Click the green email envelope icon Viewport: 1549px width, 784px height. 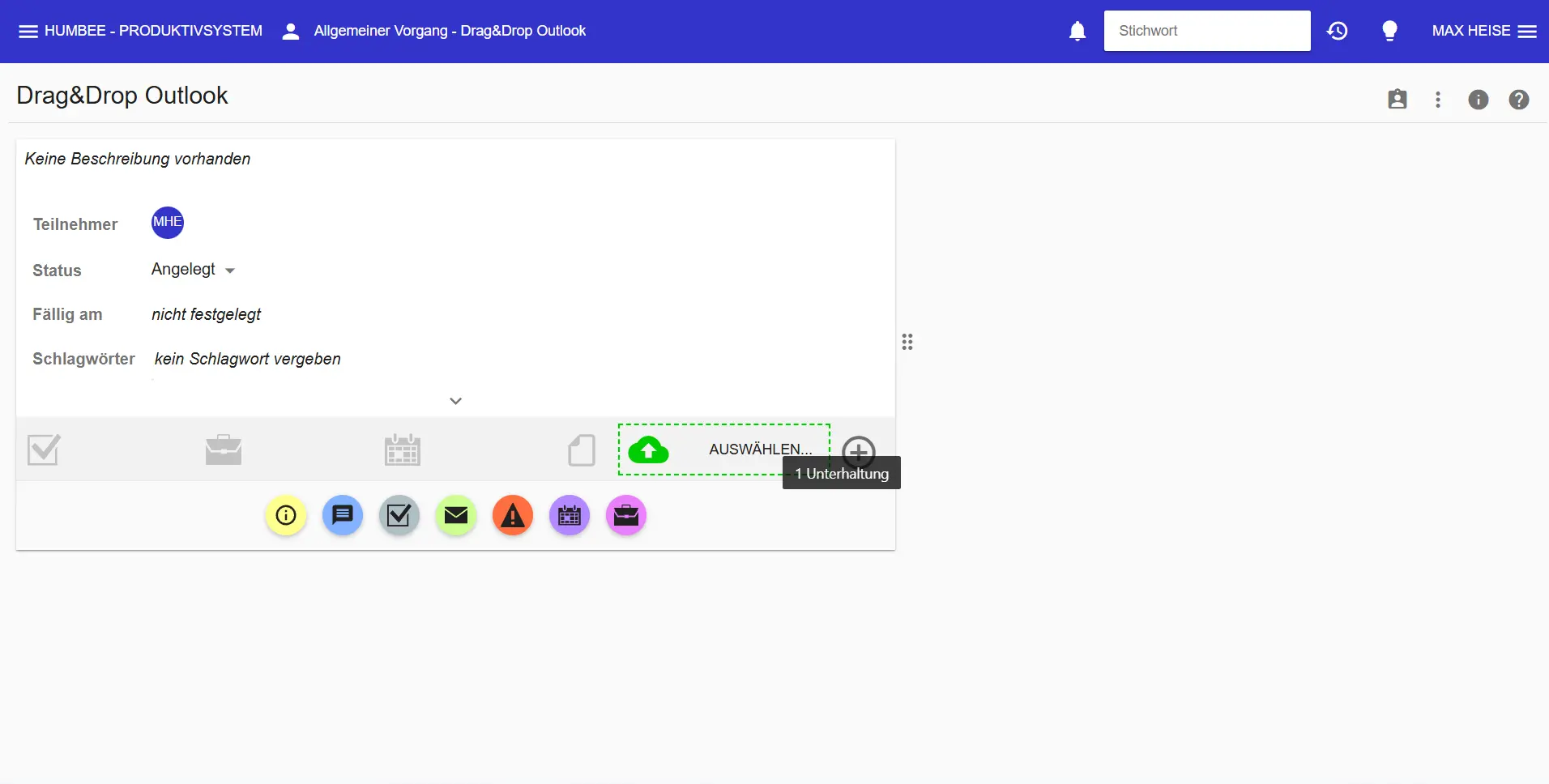[x=456, y=515]
